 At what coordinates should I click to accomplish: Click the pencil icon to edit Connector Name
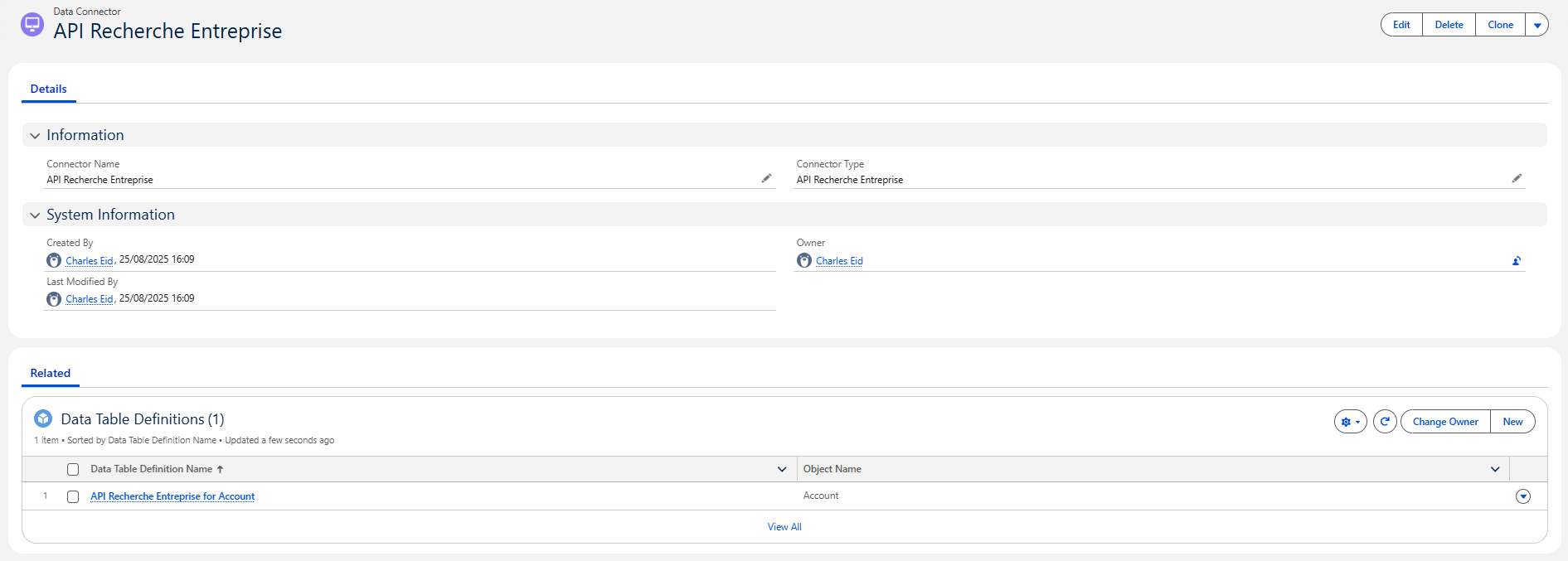[766, 178]
